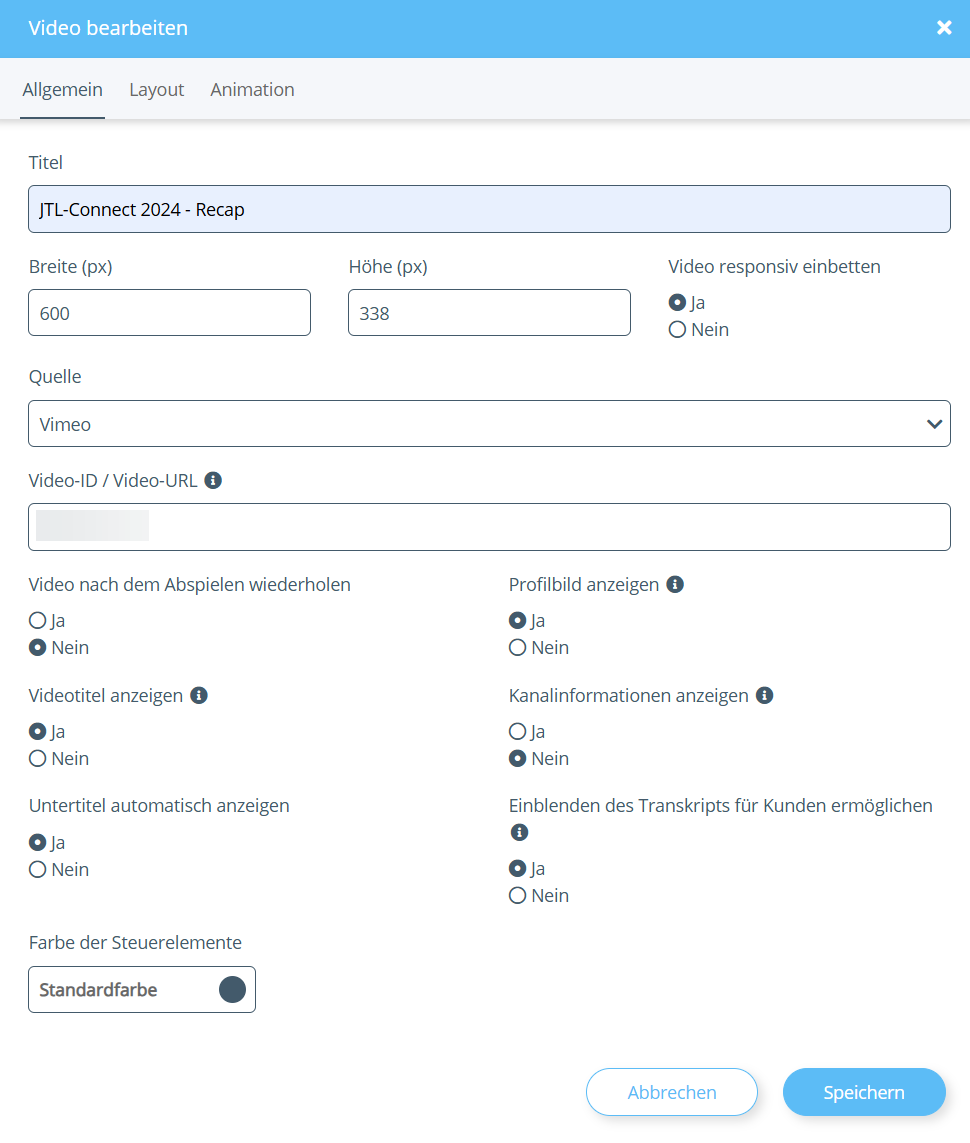Switch to the Layout tab
Image resolution: width=970 pixels, height=1143 pixels.
click(157, 90)
